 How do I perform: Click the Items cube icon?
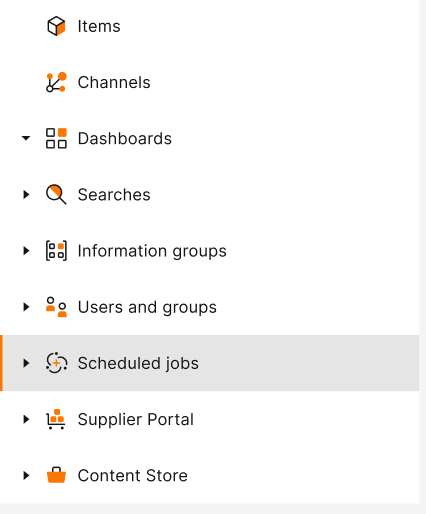(56, 26)
